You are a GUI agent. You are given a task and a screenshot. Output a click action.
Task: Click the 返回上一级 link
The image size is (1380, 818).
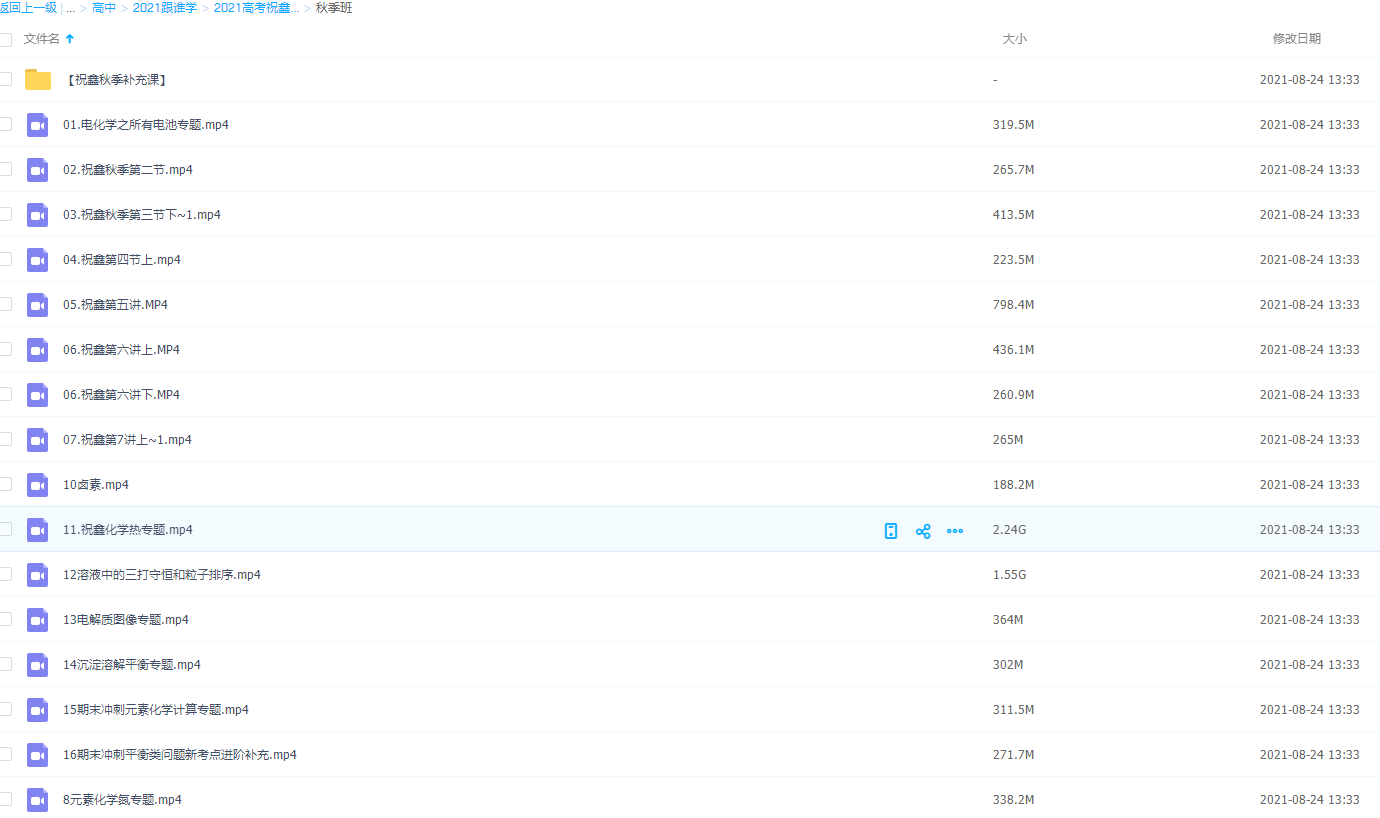(29, 8)
